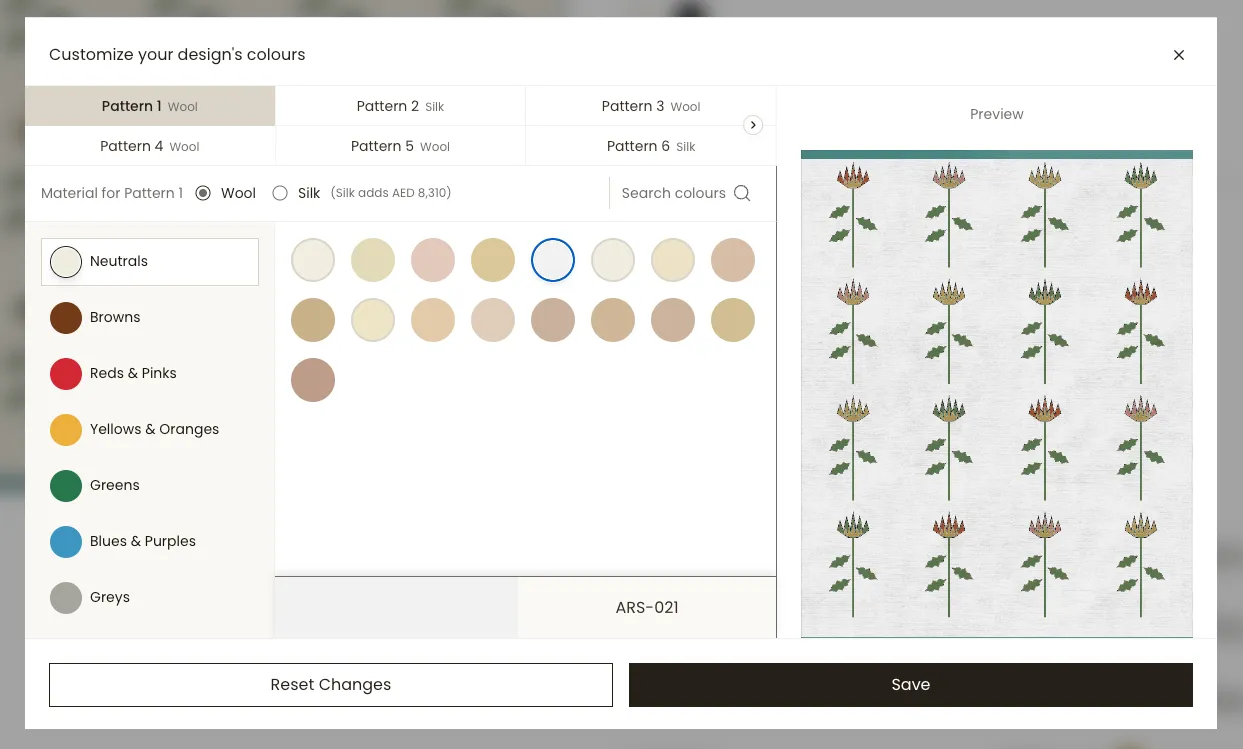Switch to Pattern 4 Wool tab
This screenshot has height=749, width=1243.
point(150,146)
